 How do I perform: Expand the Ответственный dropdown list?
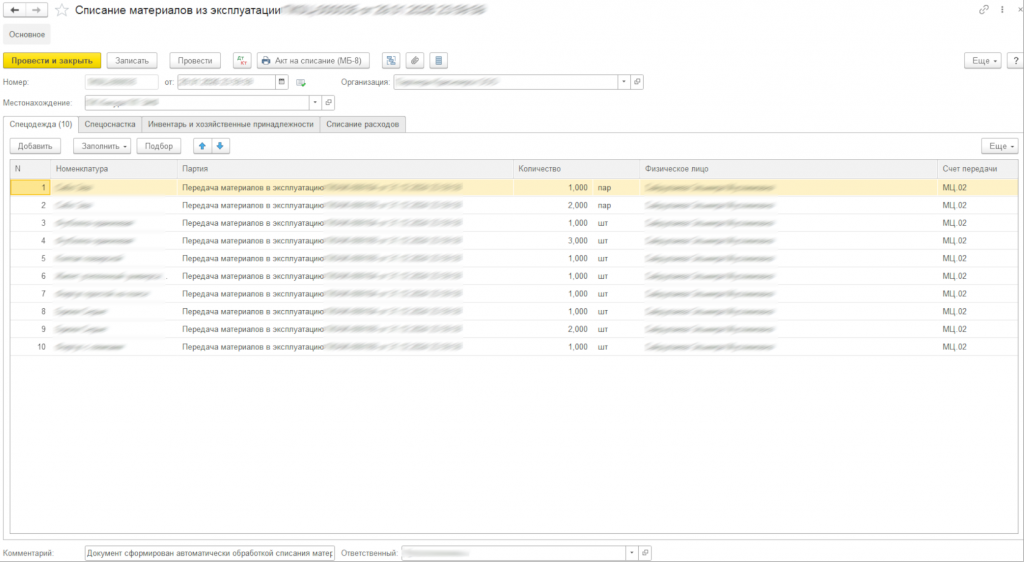(x=632, y=553)
